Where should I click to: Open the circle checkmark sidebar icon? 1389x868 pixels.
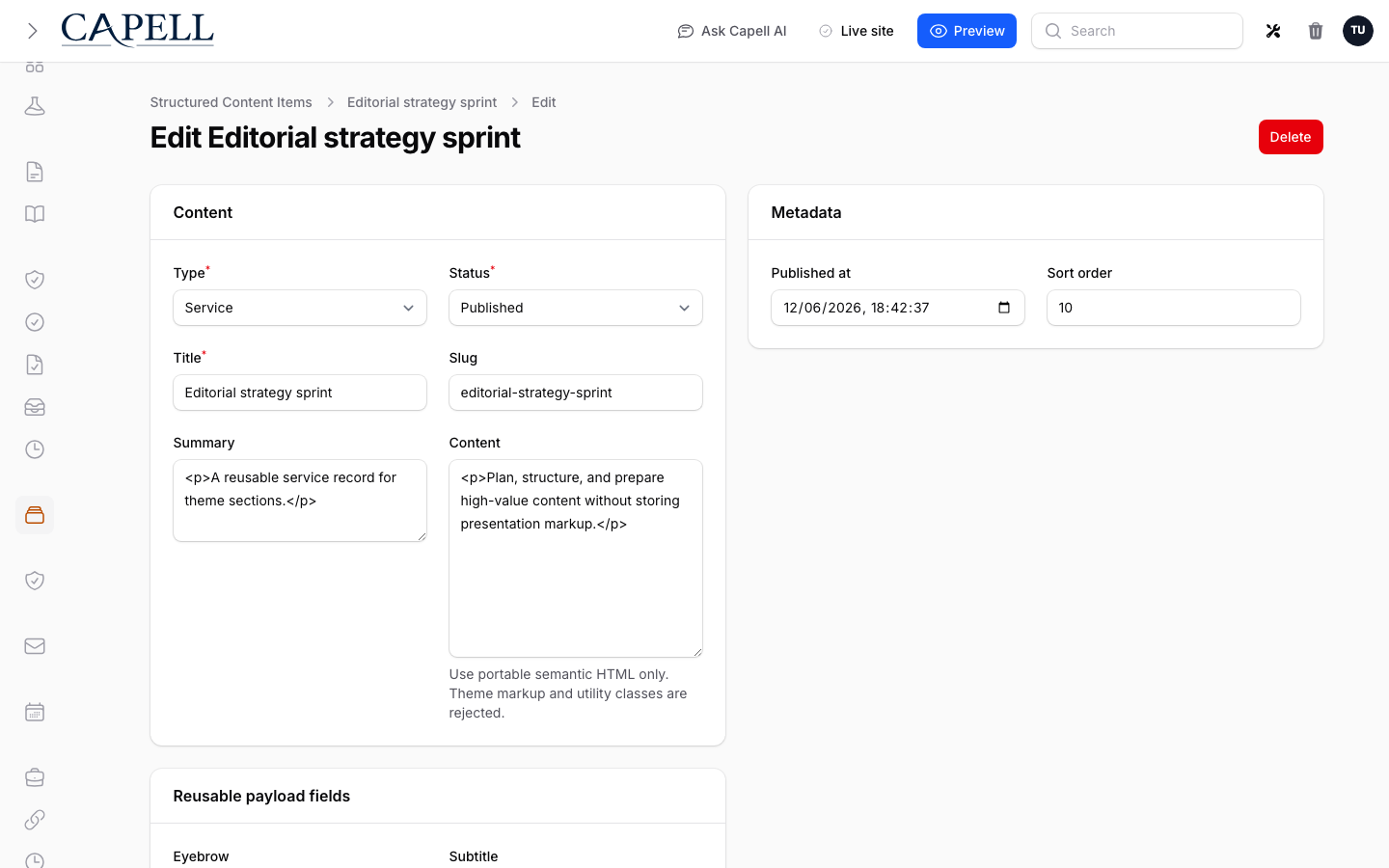pos(35,322)
